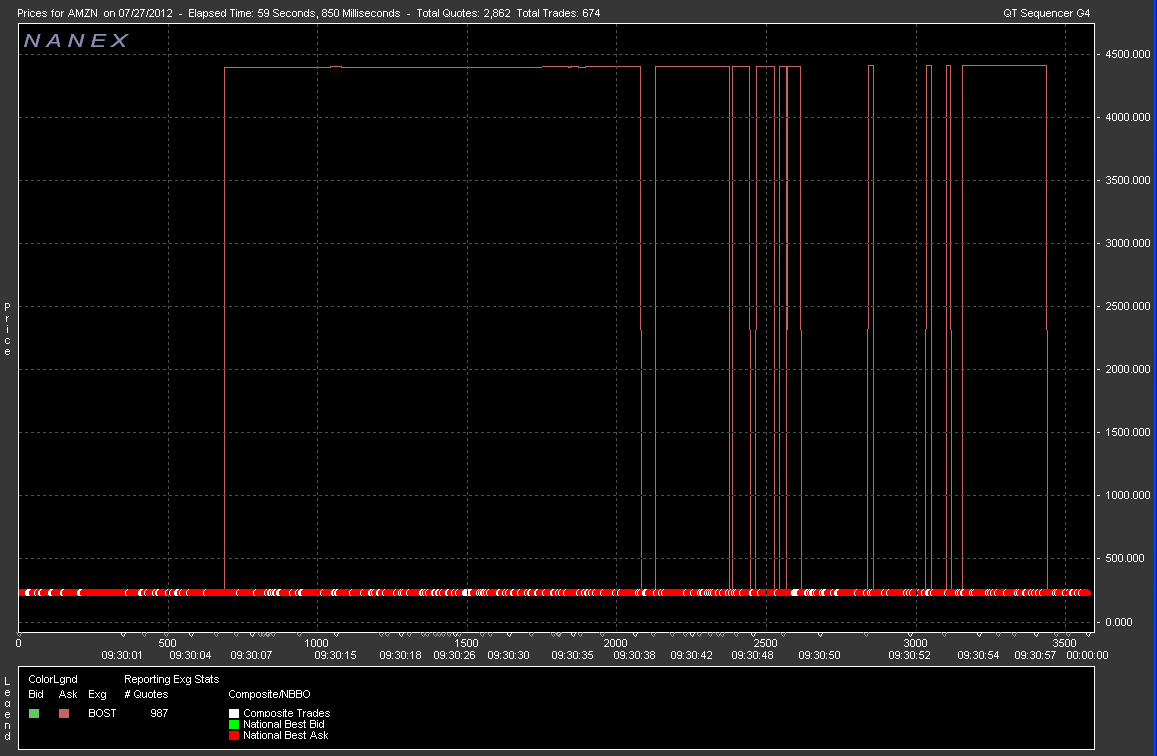Viewport: 1157px width, 756px height.
Task: Click the '1500' sequence axis label
Action: point(466,643)
